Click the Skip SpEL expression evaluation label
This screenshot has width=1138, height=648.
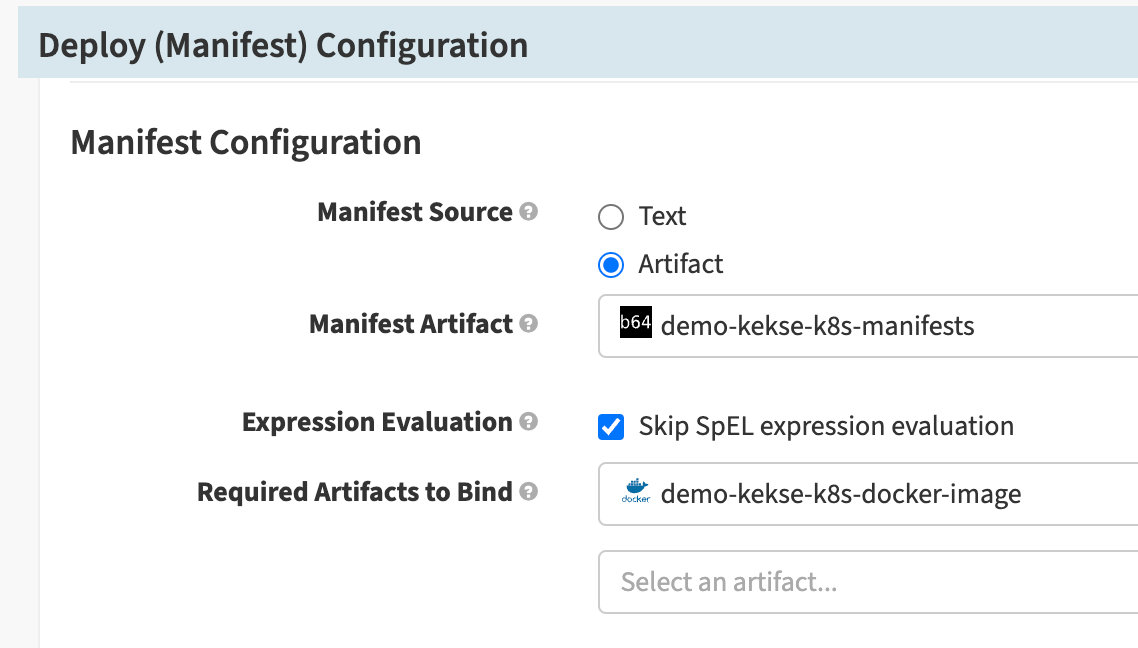(825, 426)
